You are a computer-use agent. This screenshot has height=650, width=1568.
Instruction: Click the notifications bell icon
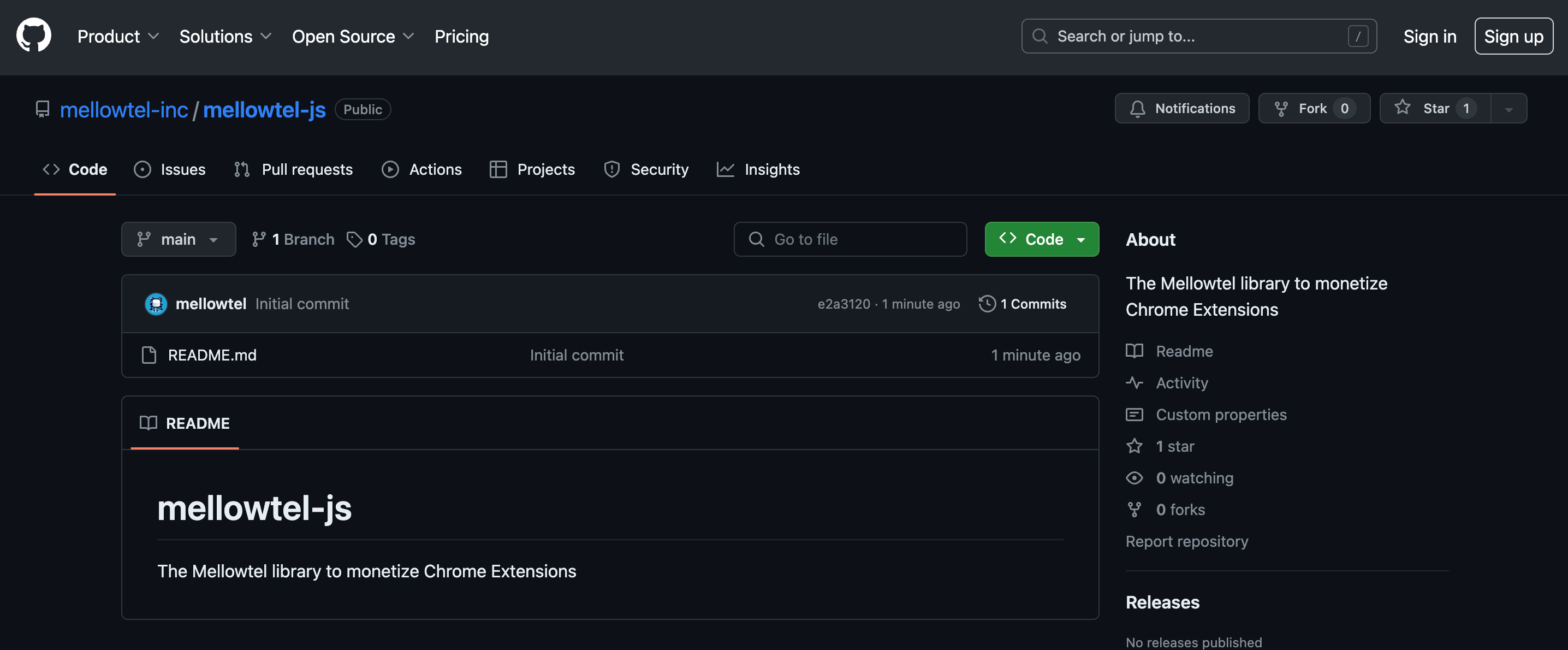tap(1138, 109)
